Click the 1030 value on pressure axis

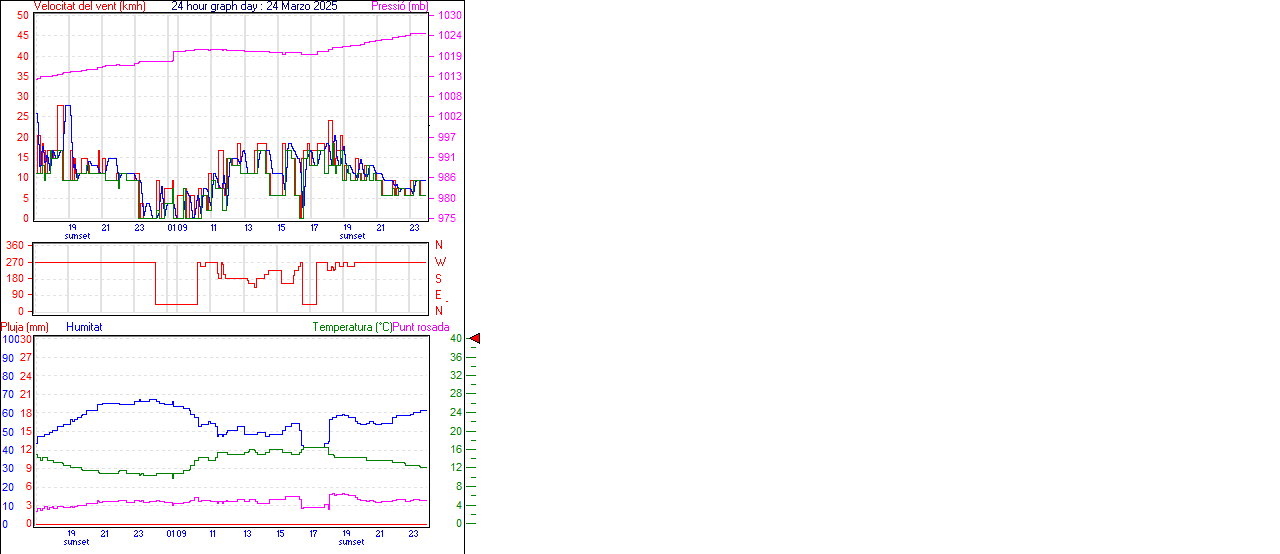pos(447,16)
